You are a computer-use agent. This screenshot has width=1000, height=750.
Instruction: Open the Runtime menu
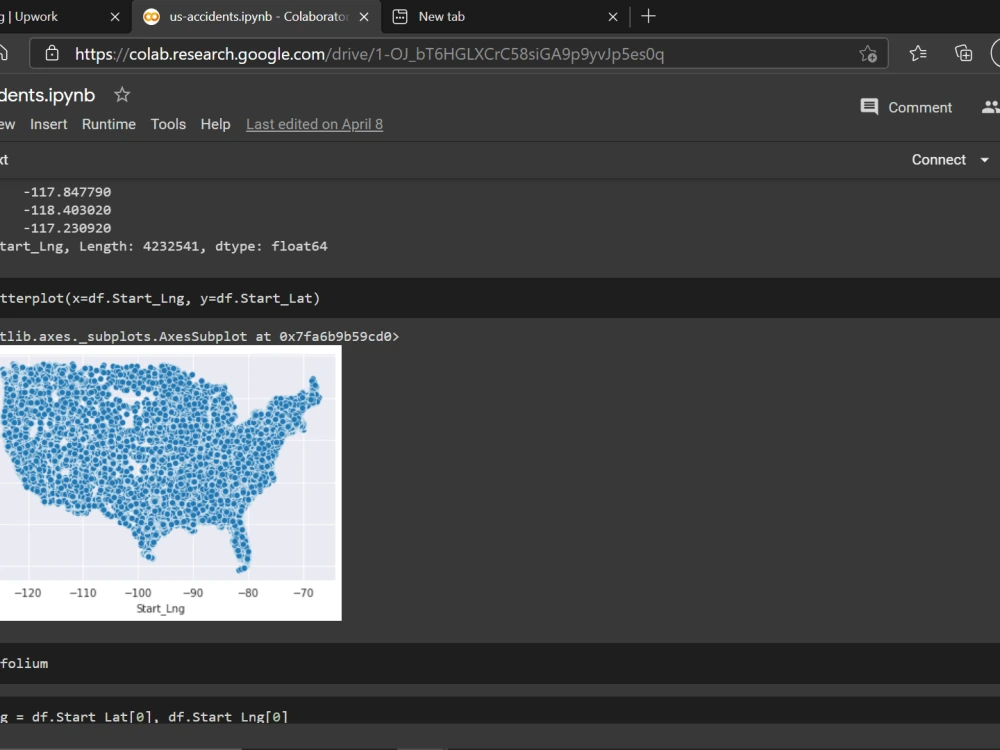tap(109, 124)
